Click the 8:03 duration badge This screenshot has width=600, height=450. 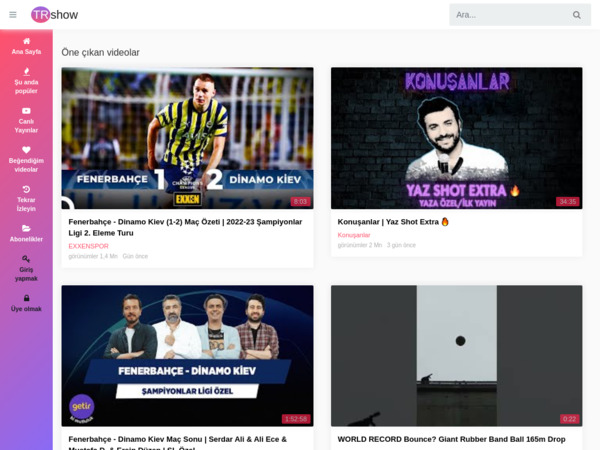pyautogui.click(x=300, y=202)
